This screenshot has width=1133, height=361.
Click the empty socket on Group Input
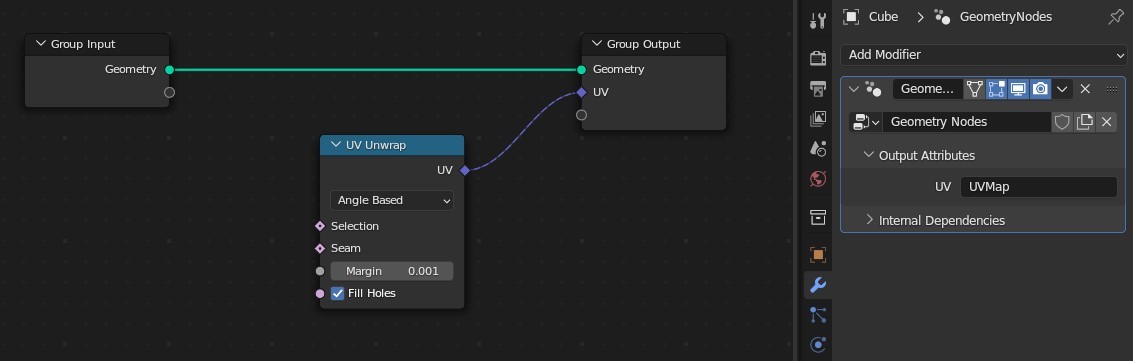click(x=169, y=92)
